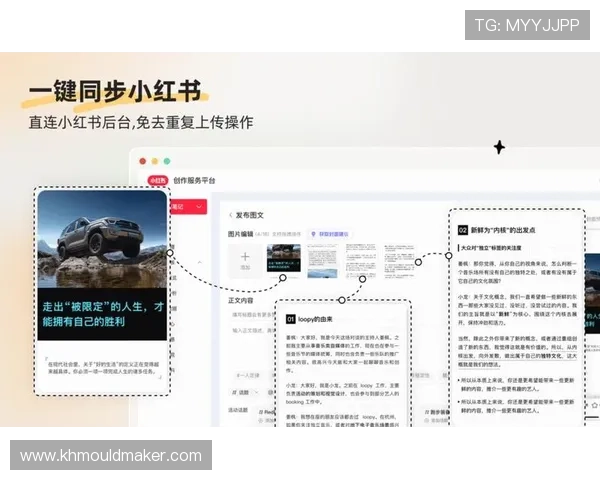
Task: Open the red 发布笔记 dropdown button
Action: 189,207
